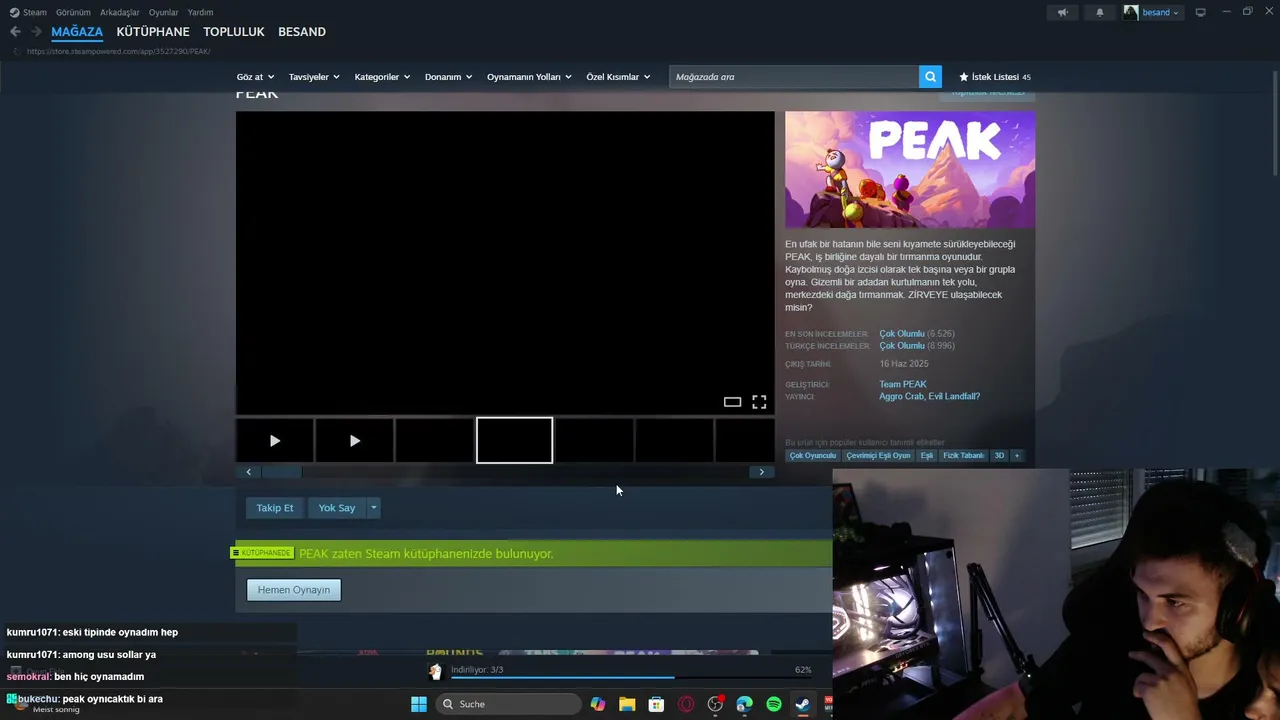Click the Çevrimiçi Eşli Oyun tag

tap(878, 456)
